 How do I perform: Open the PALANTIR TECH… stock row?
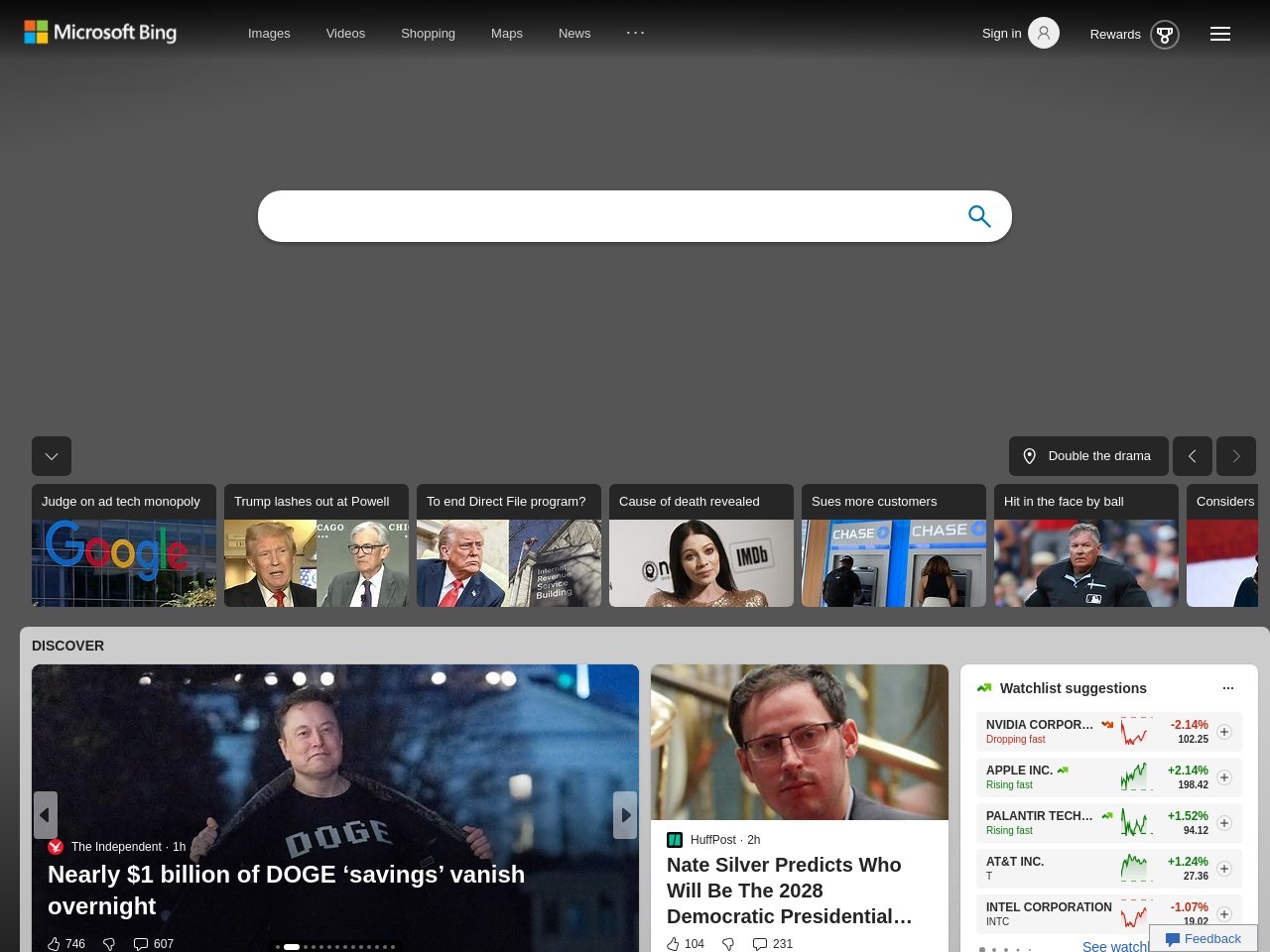pyautogui.click(x=1109, y=823)
